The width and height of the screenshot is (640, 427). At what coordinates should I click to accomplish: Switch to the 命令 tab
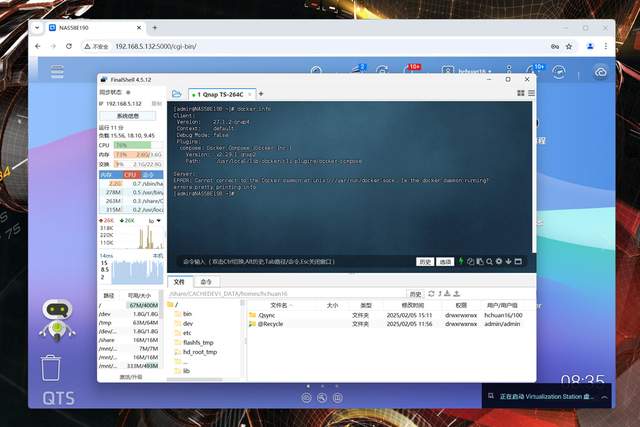pyautogui.click(x=206, y=282)
